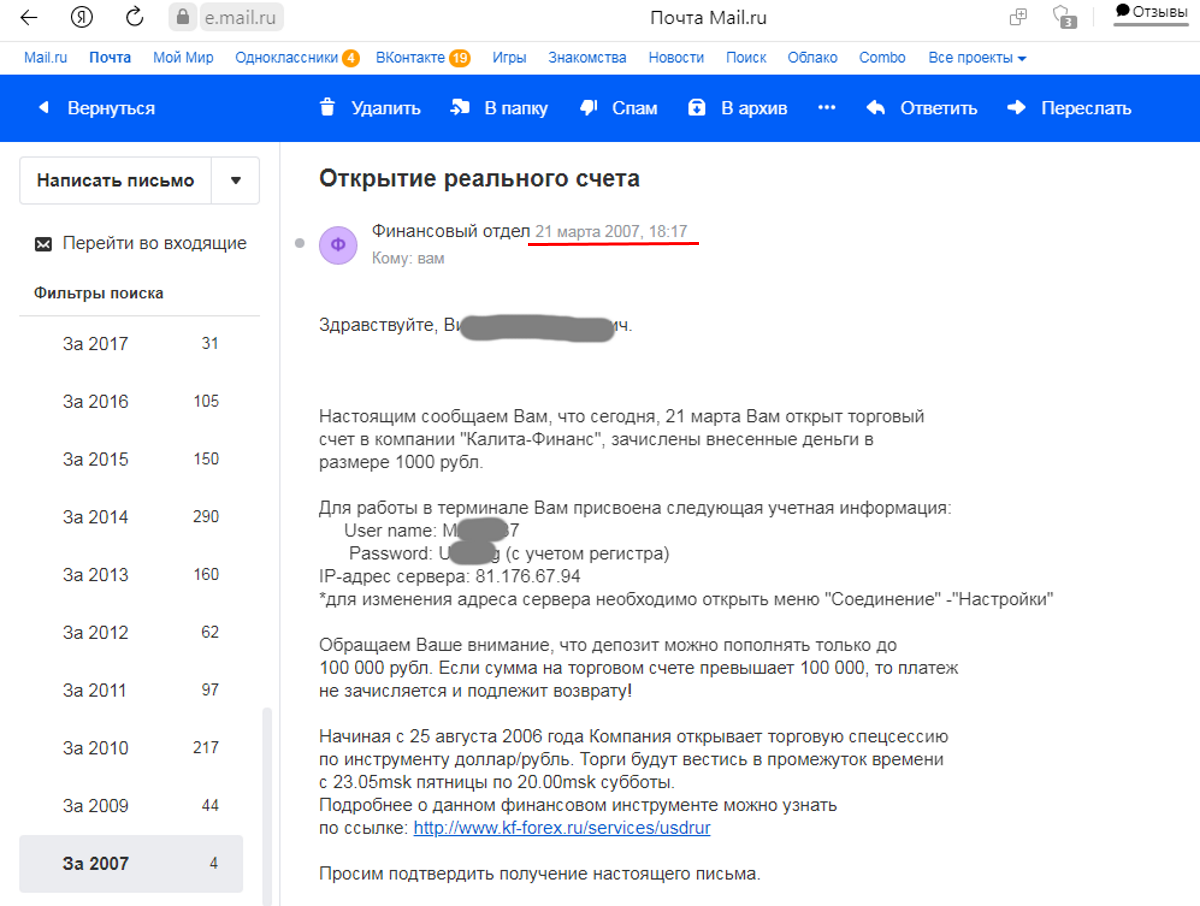
Task: Open the Mail.ru portal link
Action: [46, 58]
